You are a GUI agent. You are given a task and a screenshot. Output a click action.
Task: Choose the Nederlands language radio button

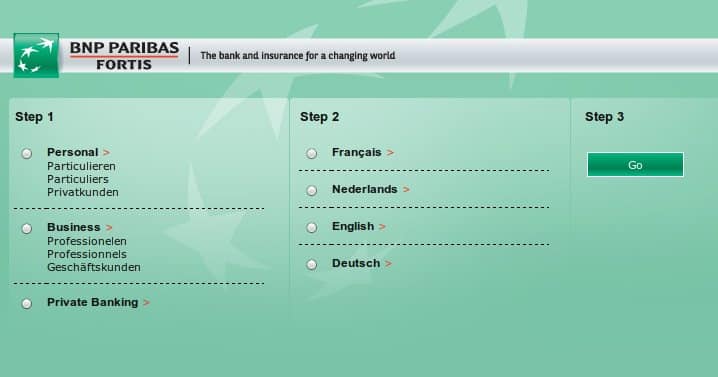coord(312,191)
